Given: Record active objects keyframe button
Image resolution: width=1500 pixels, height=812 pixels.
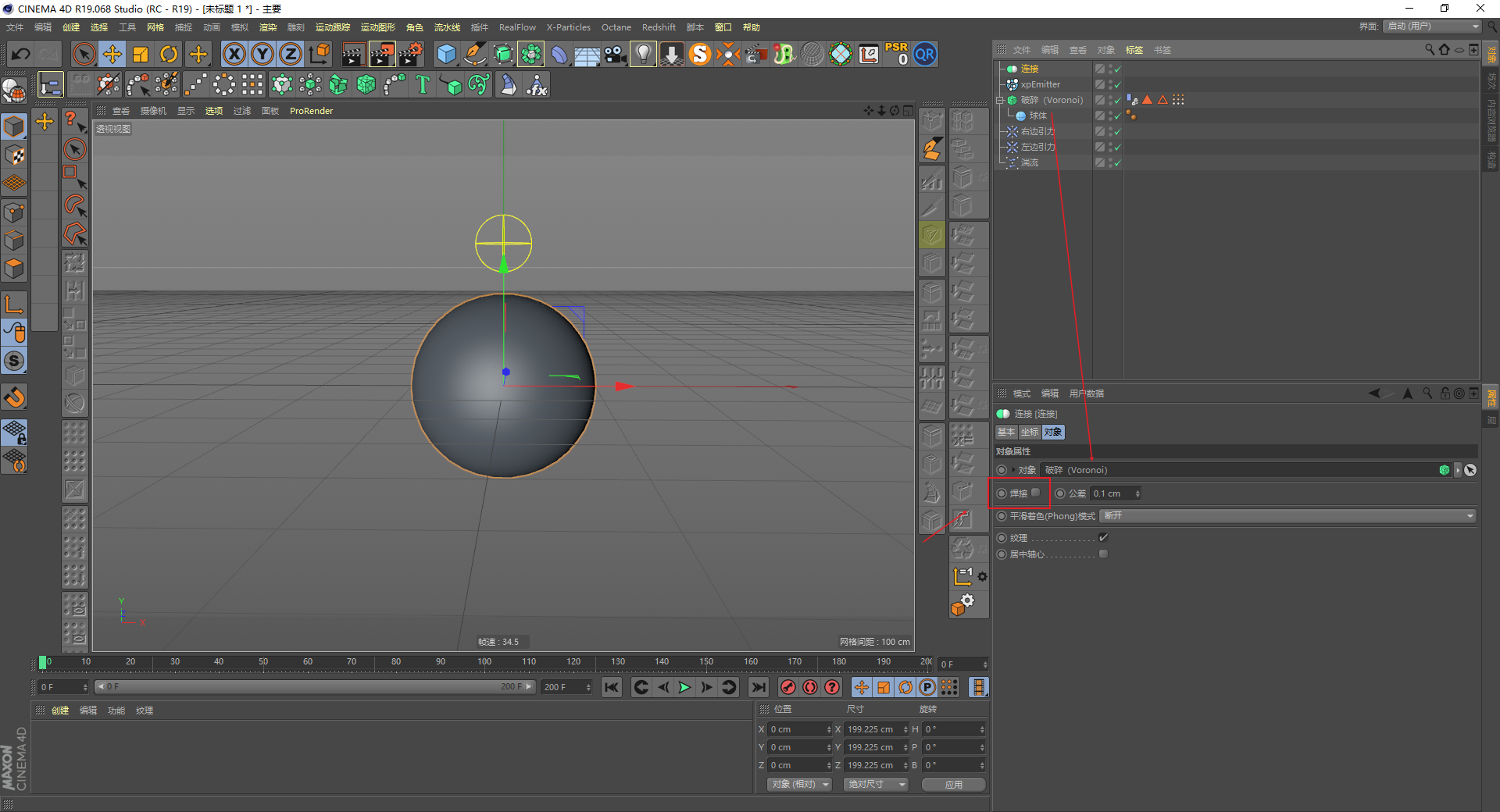Looking at the screenshot, I should [788, 687].
